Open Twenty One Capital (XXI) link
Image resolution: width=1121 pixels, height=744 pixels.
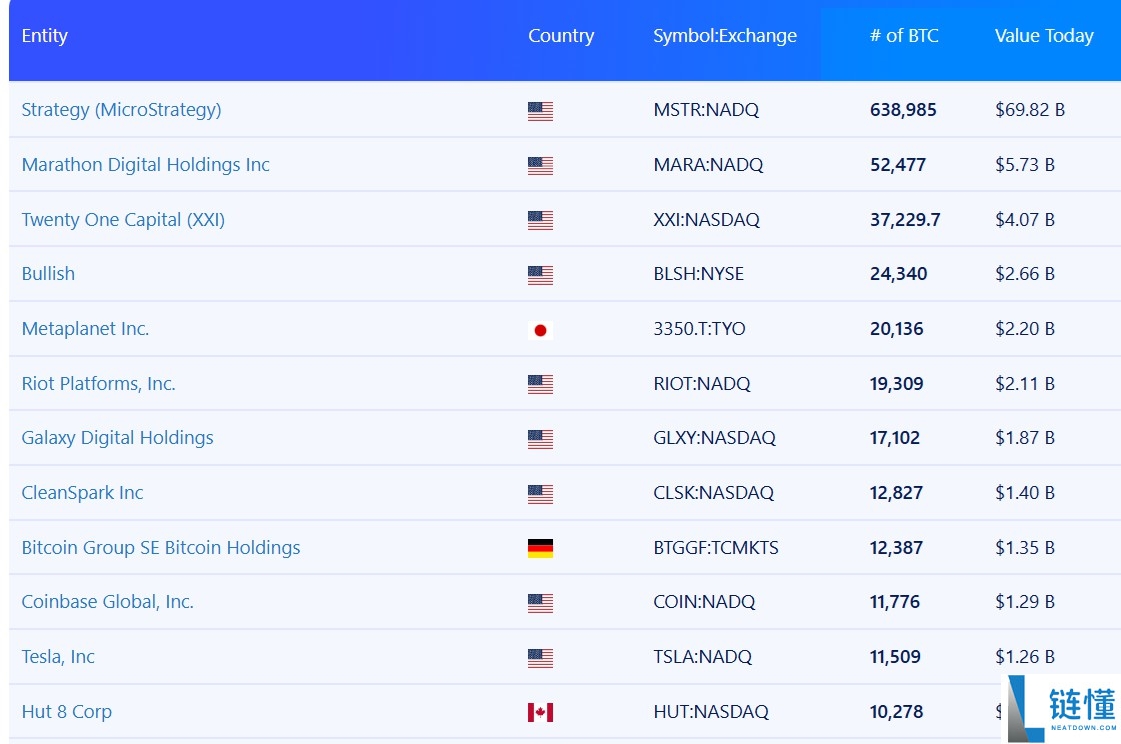tap(123, 219)
